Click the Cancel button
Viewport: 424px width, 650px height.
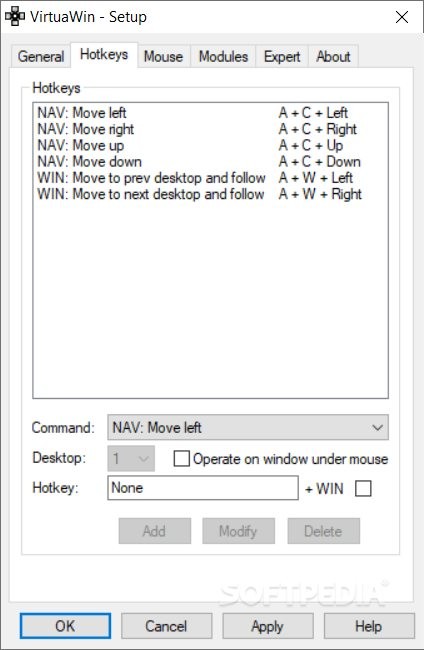click(x=166, y=626)
